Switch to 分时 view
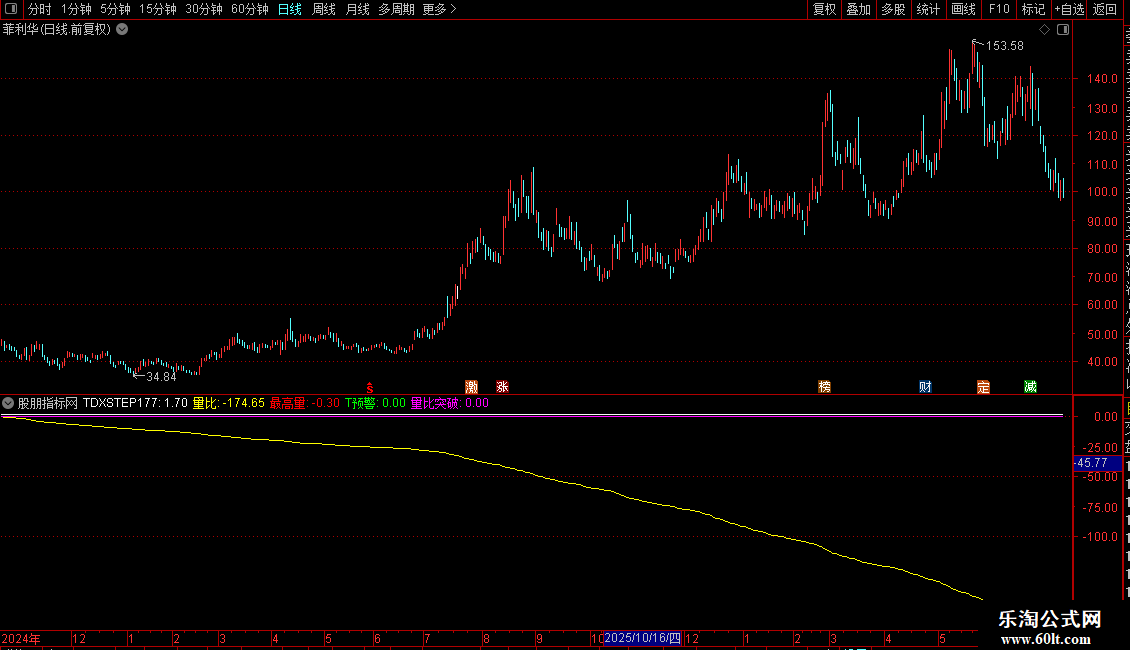This screenshot has height=650, width=1130. click(40, 9)
